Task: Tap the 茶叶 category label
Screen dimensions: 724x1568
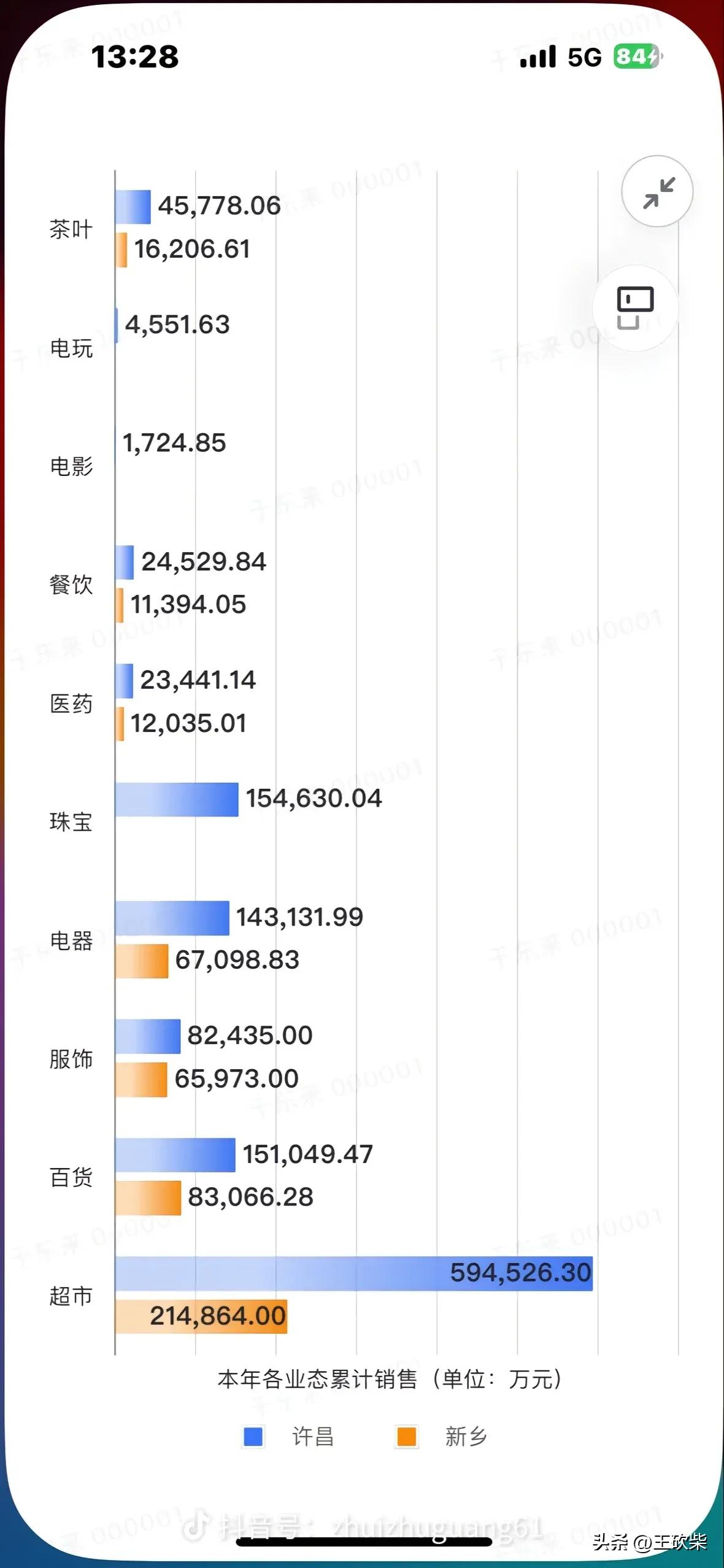Action: (x=71, y=229)
